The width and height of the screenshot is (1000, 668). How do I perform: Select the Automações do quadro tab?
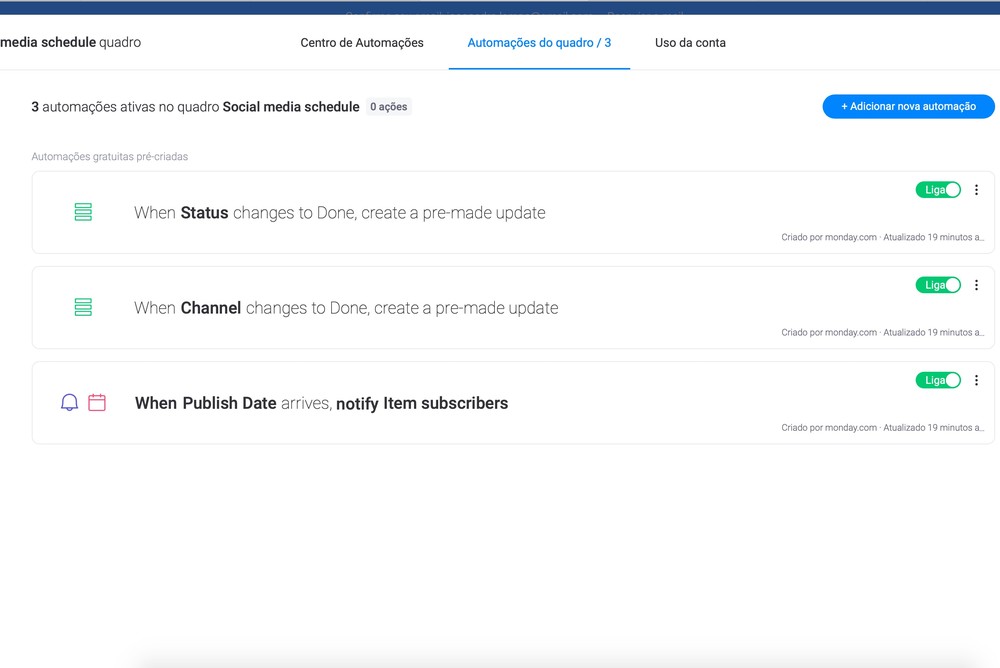pos(539,43)
